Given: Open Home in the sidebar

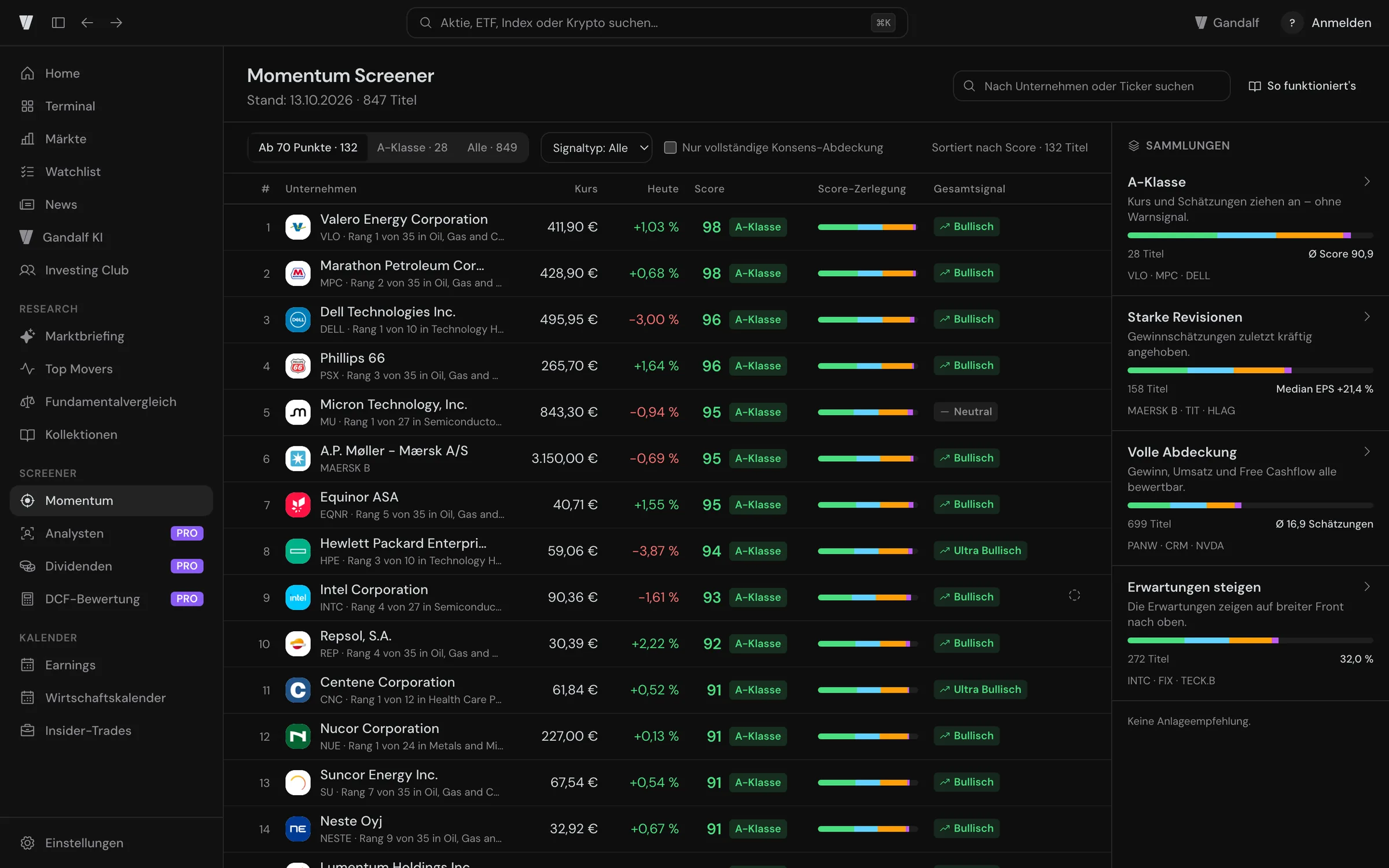Looking at the screenshot, I should coord(111,73).
